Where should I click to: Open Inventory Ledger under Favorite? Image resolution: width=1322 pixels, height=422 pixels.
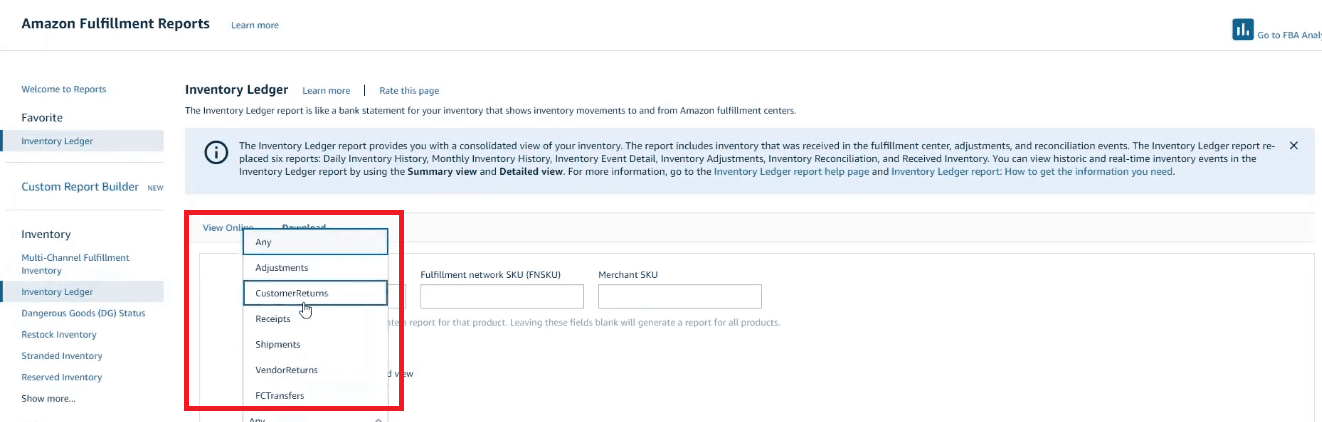click(x=82, y=141)
